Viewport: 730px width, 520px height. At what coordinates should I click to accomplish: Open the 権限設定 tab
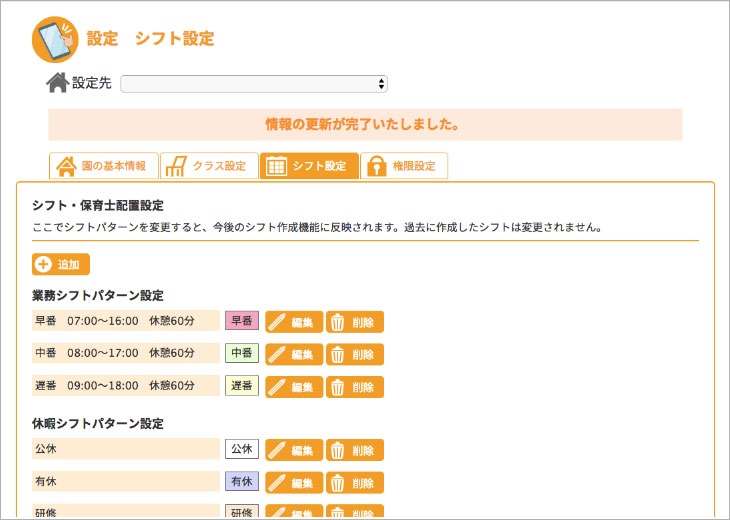pos(404,166)
